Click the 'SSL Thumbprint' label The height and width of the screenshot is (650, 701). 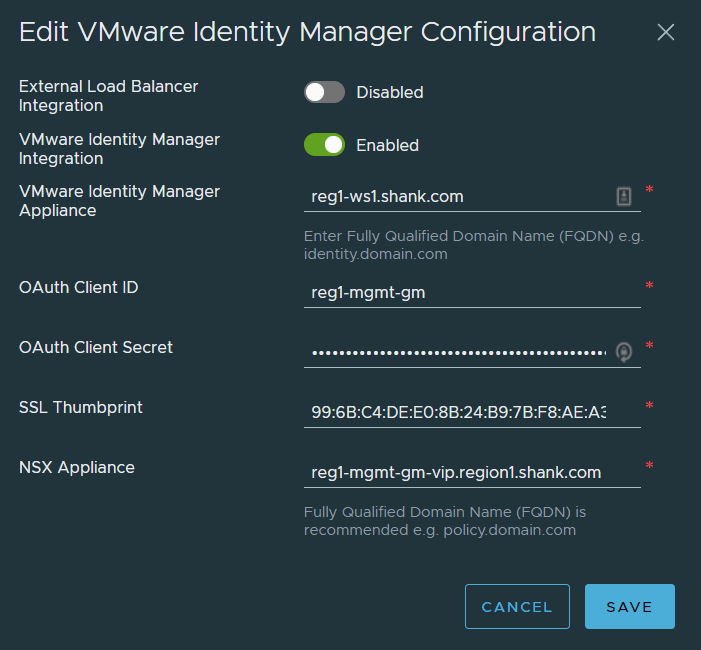tap(80, 407)
